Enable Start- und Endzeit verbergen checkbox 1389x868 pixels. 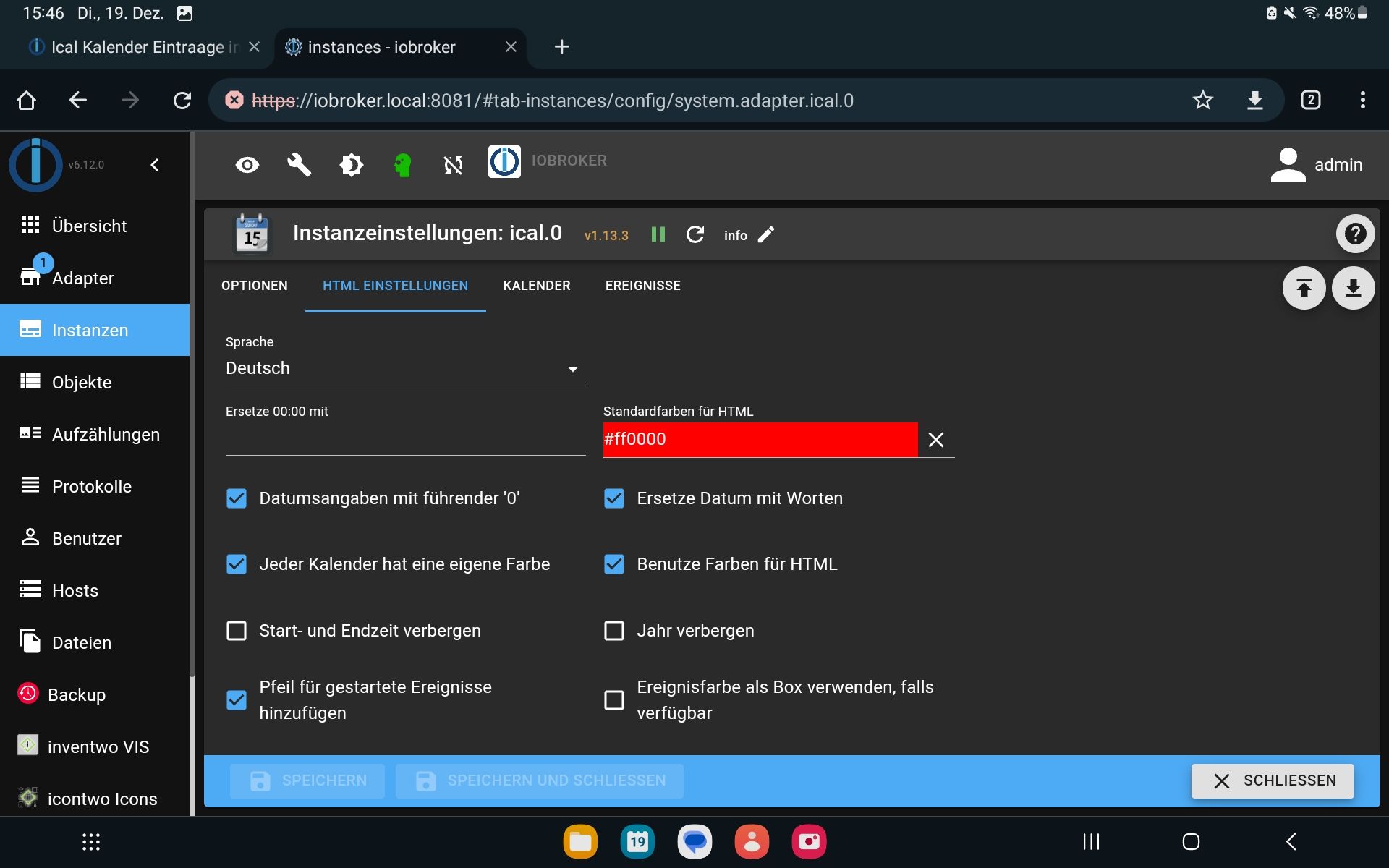pos(237,631)
